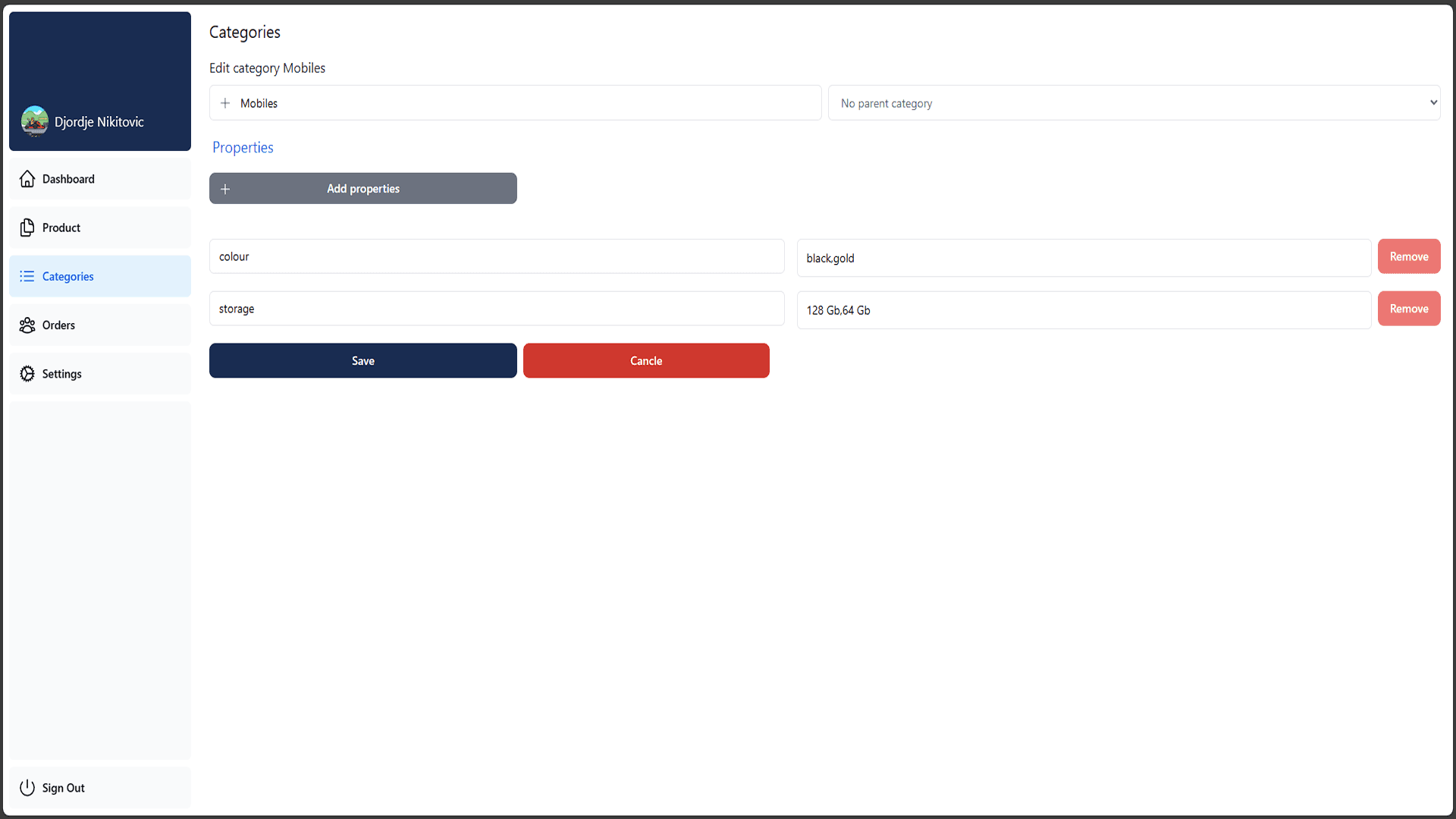The height and width of the screenshot is (819, 1456).
Task: Click the Dashboard icon in sidebar
Action: point(27,178)
